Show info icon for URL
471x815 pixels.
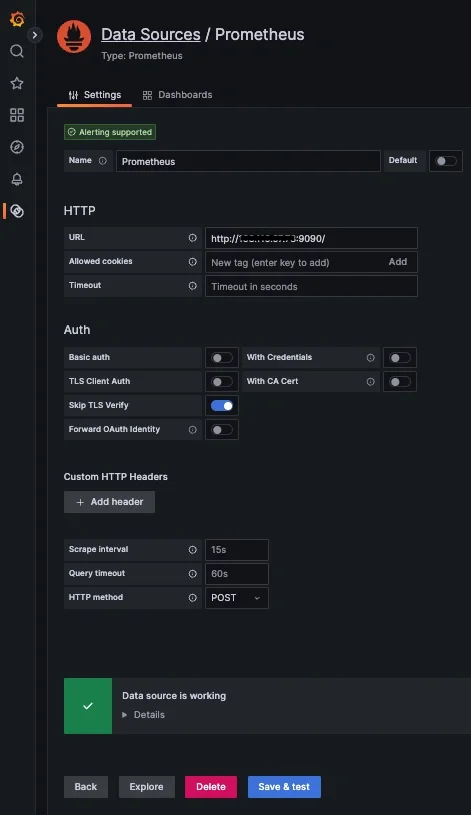pyautogui.click(x=192, y=238)
